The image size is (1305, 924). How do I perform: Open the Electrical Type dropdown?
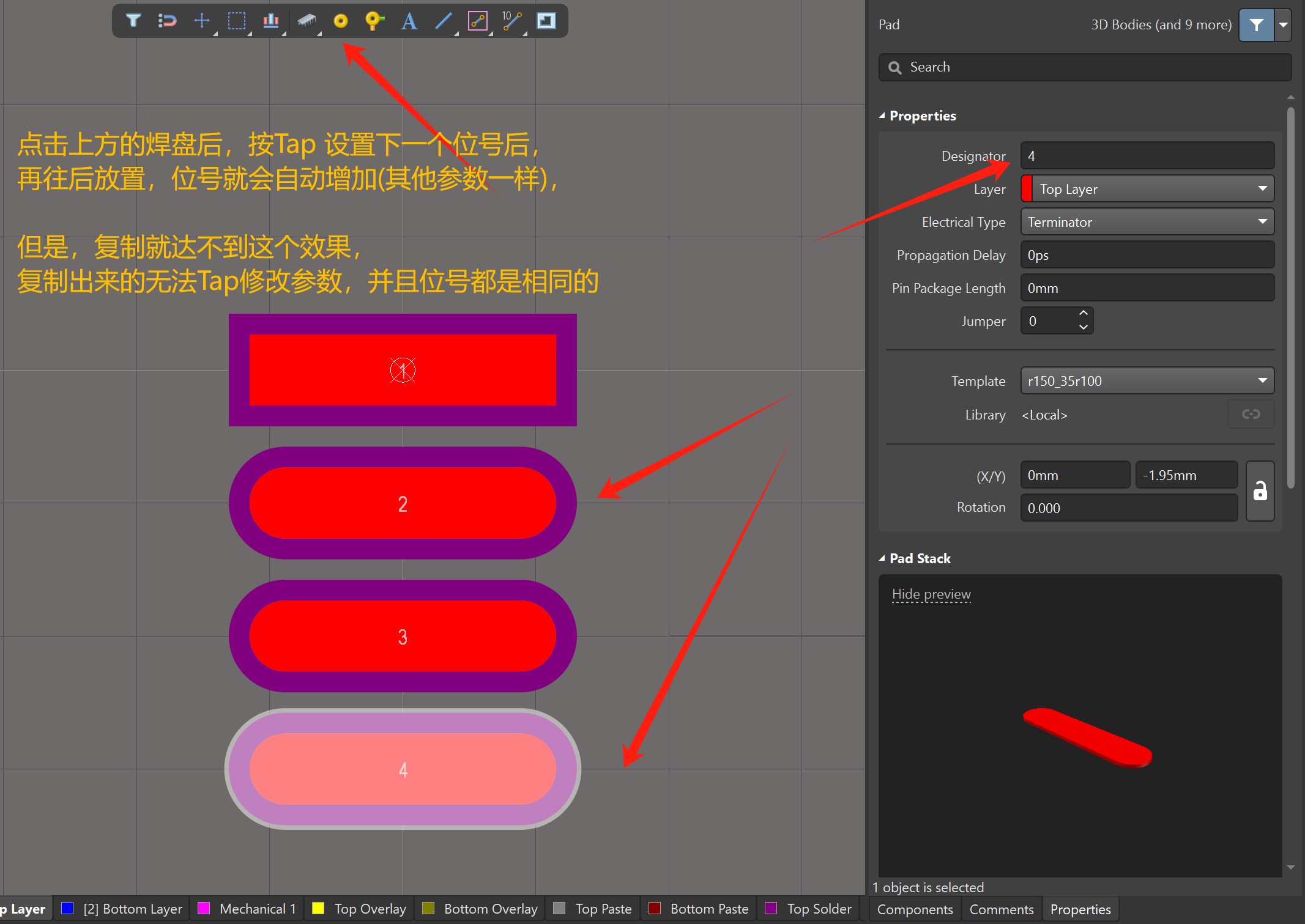(1262, 222)
